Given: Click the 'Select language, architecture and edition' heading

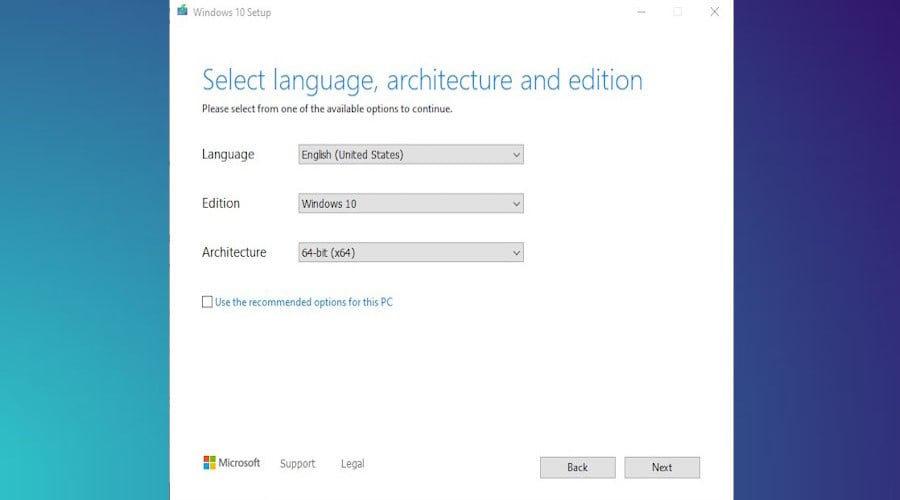Looking at the screenshot, I should [x=422, y=80].
